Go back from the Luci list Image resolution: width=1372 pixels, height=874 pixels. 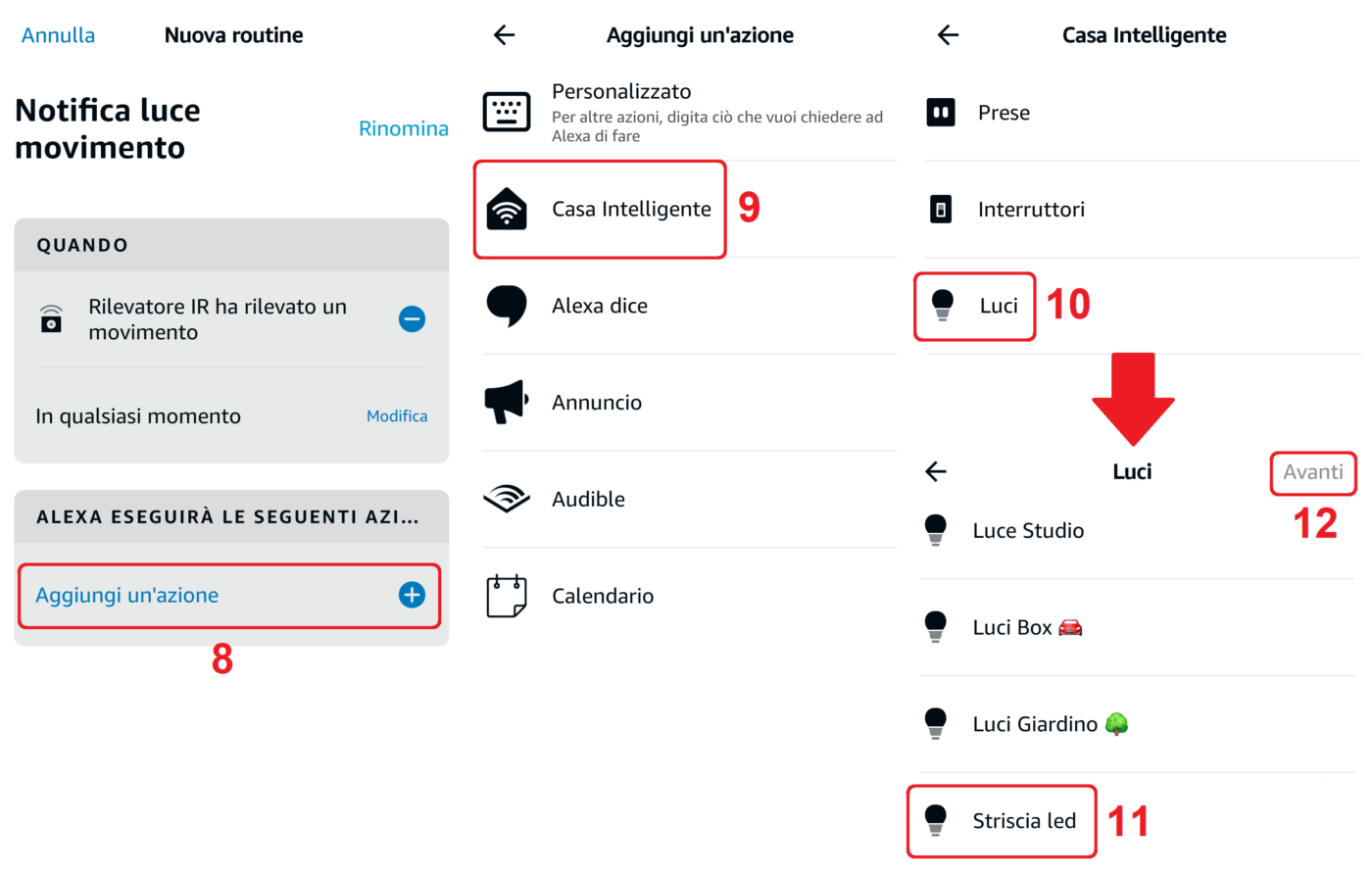pos(936,472)
